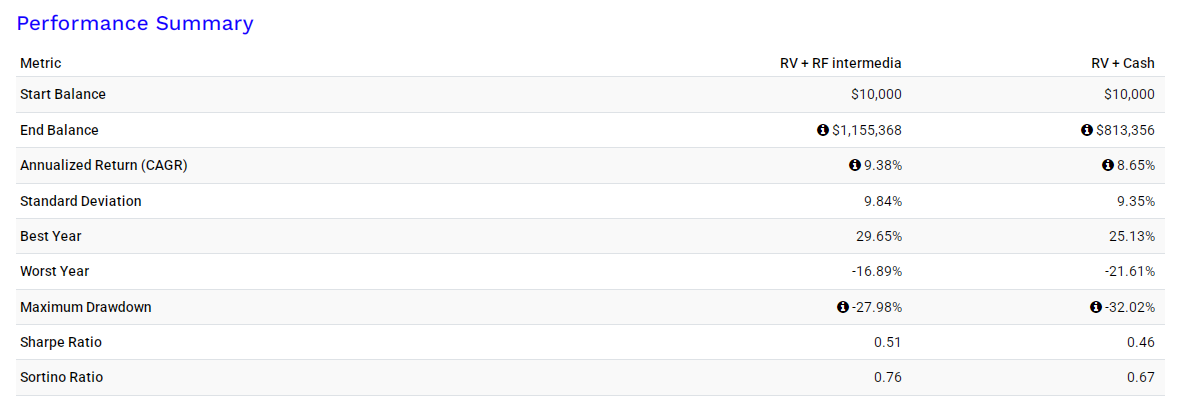Viewport: 1193px width, 414px height.
Task: Click the Sortino Ratio row label
Action: point(62,377)
